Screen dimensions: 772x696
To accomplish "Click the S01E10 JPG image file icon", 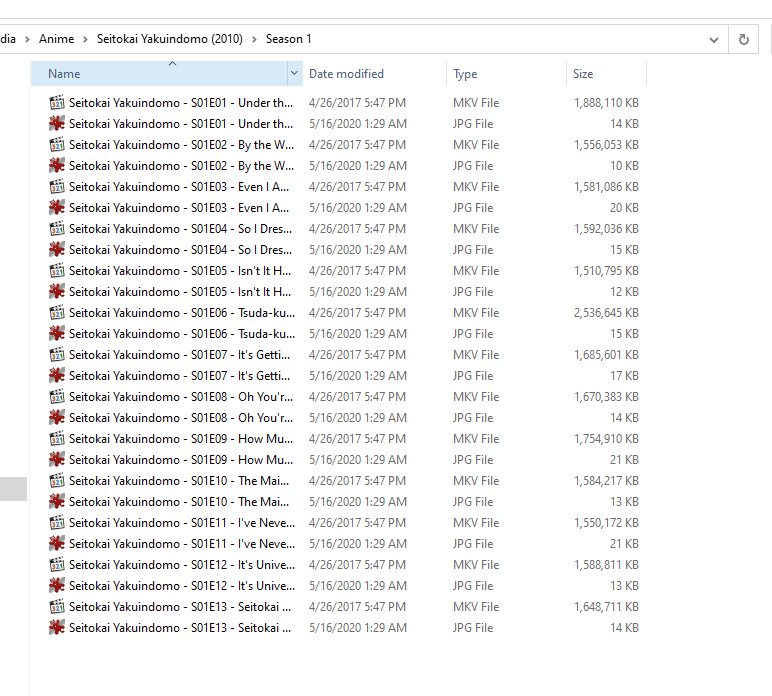I will (57, 502).
